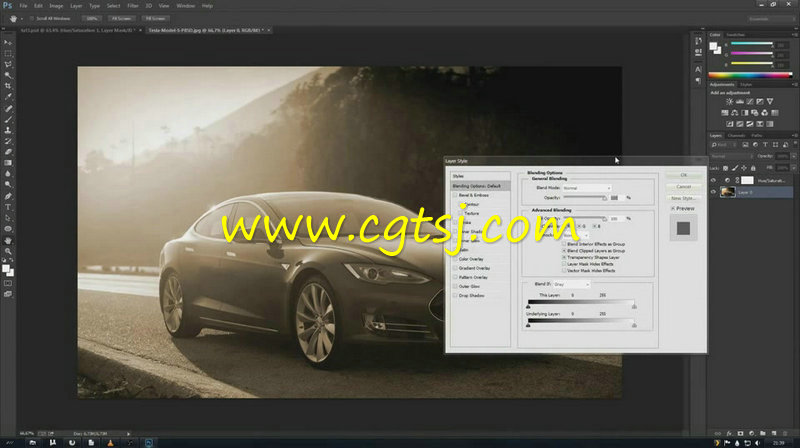Hide Layer 0 using eye icon
The image size is (800, 448).
(713, 191)
